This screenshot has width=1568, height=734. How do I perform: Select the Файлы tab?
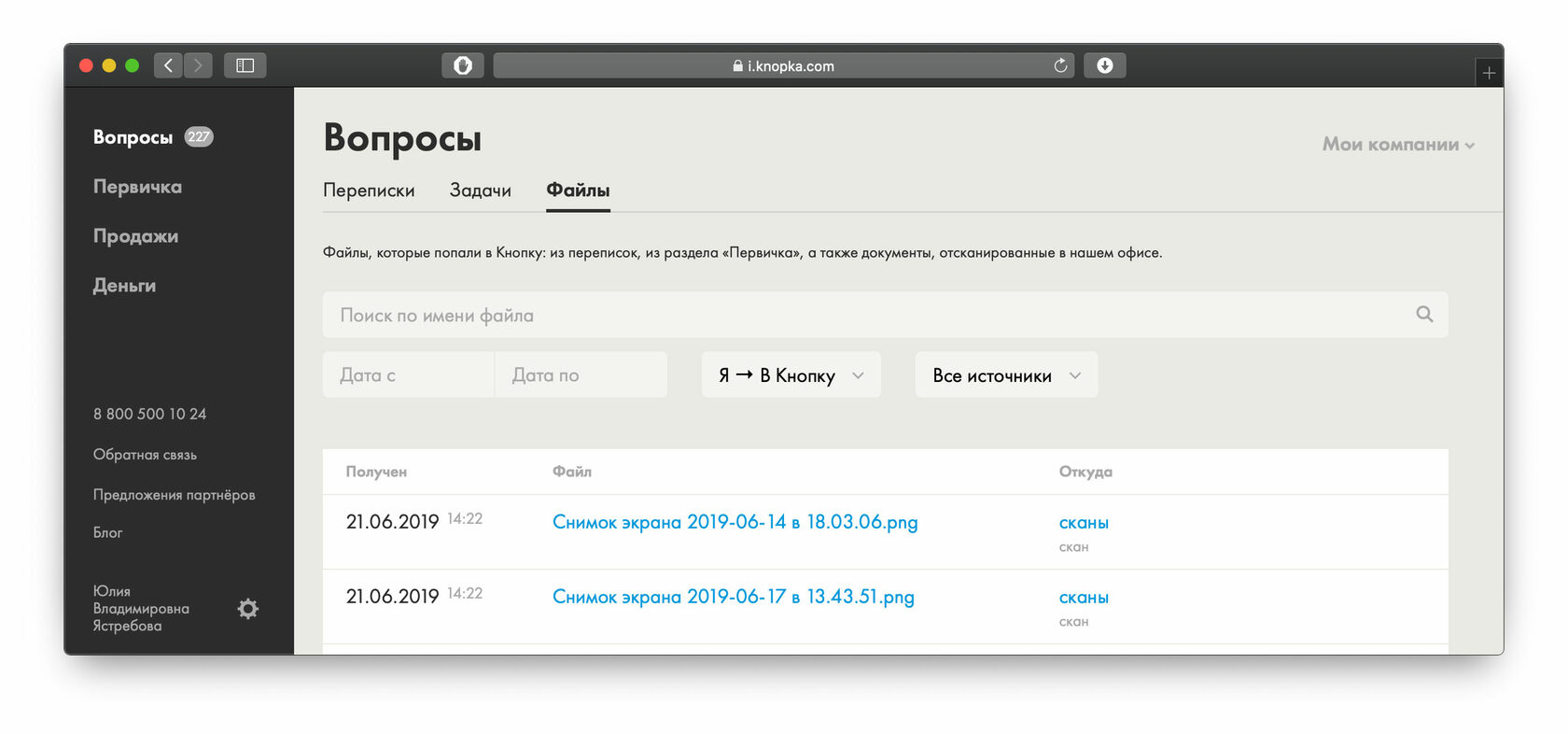coord(578,191)
